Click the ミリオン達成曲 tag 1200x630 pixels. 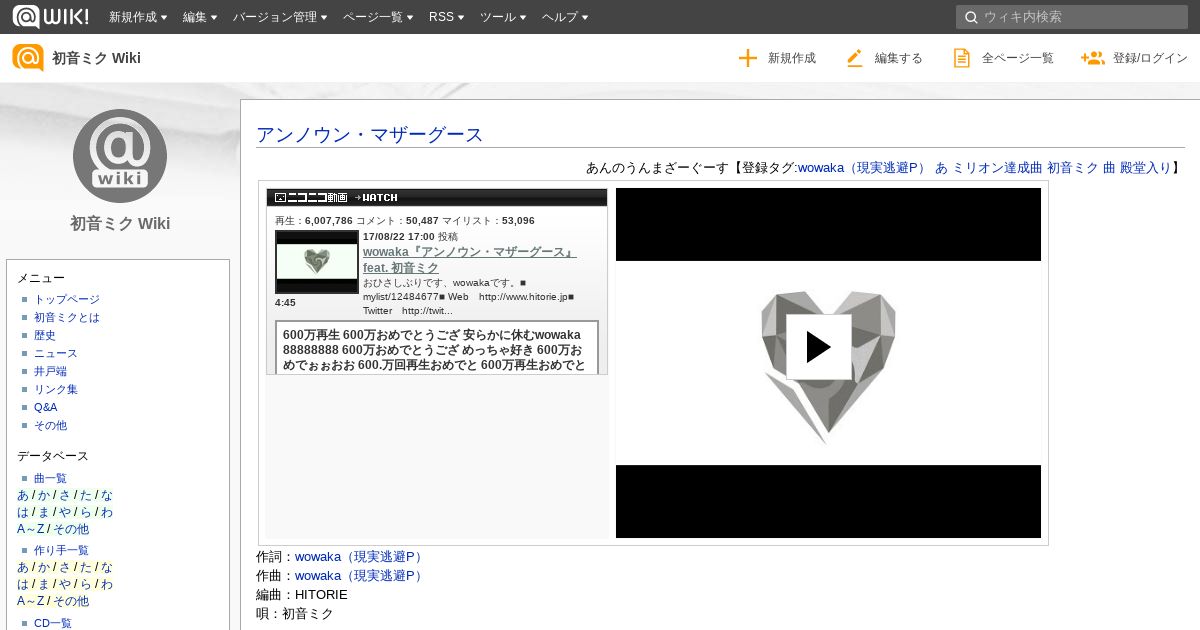[x=997, y=168]
